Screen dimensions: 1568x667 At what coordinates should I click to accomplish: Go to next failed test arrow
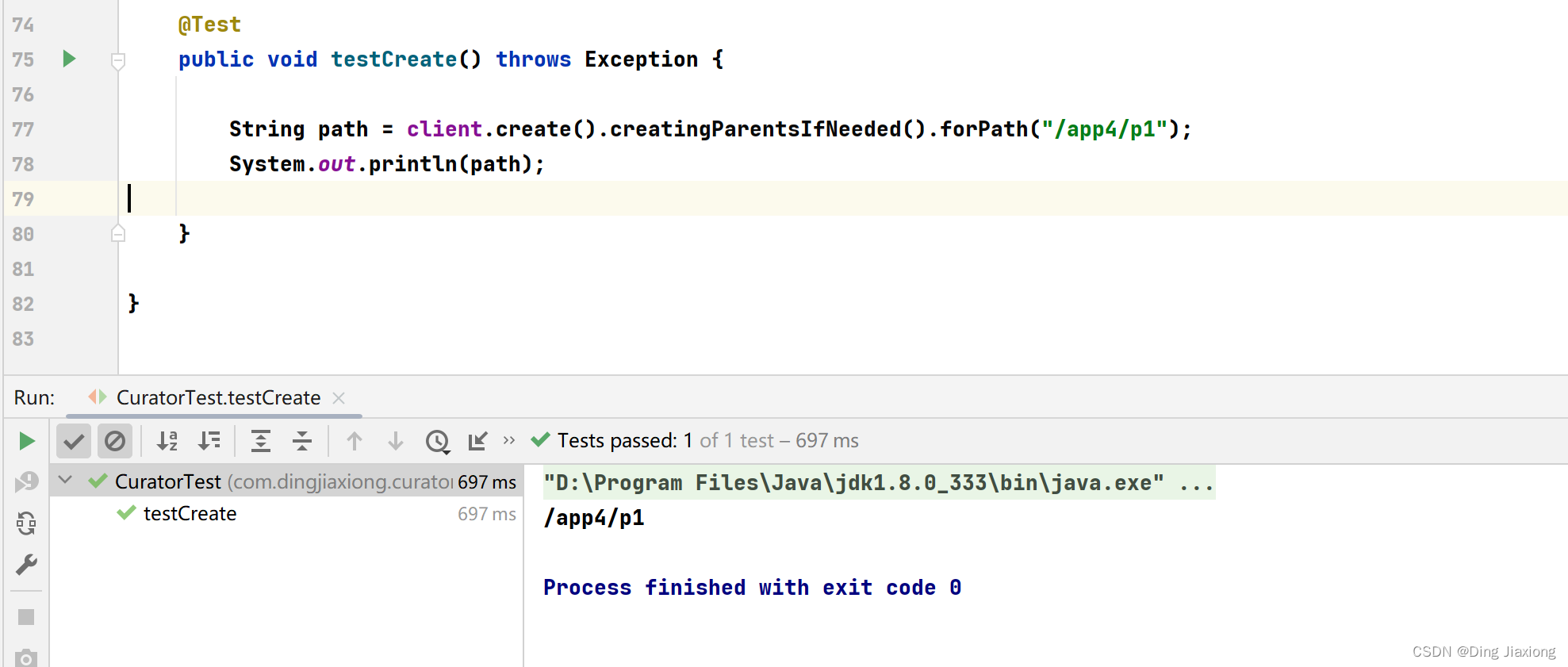point(396,441)
